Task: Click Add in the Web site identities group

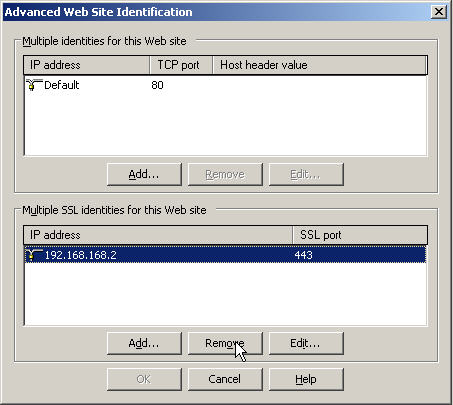Action: pos(144,174)
